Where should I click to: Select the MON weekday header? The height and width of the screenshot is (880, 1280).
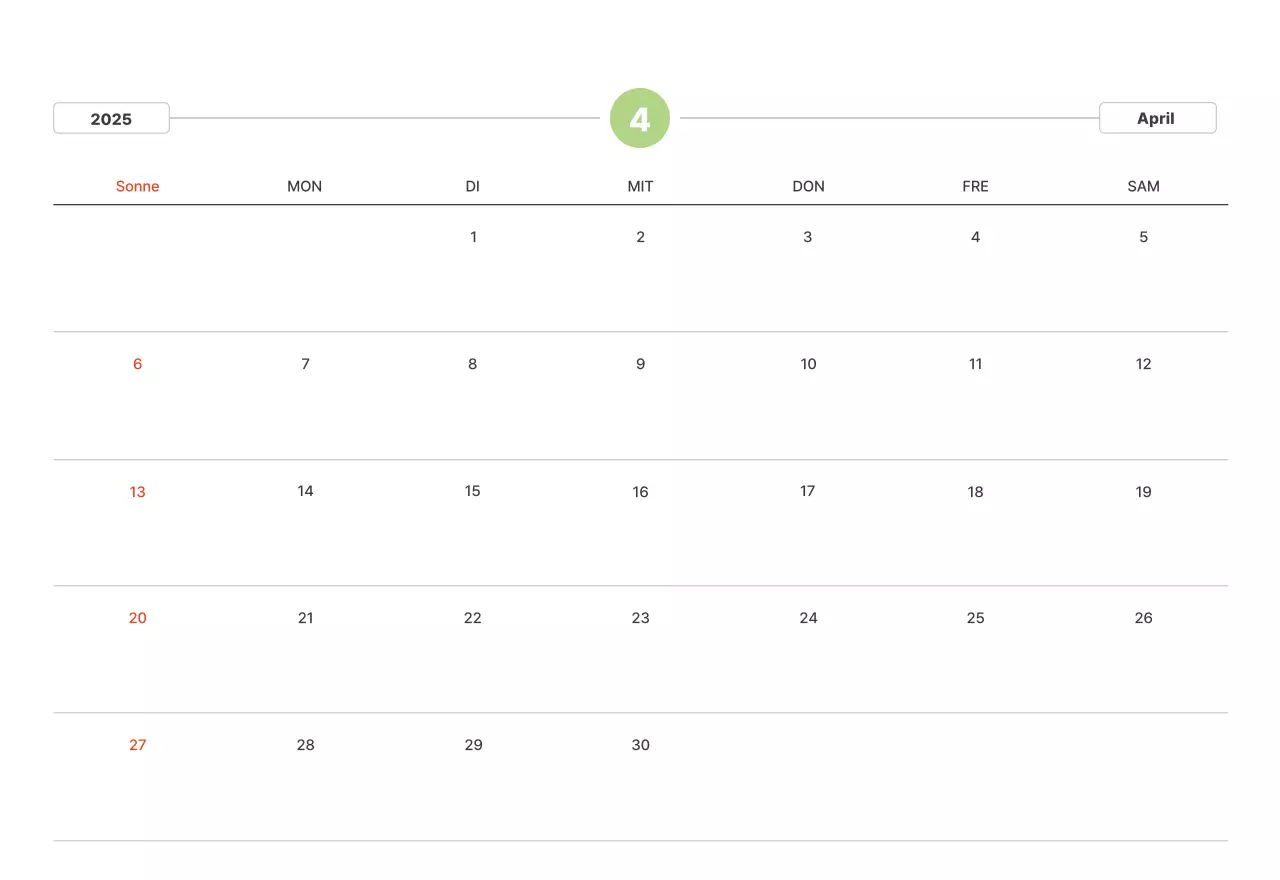pos(305,186)
